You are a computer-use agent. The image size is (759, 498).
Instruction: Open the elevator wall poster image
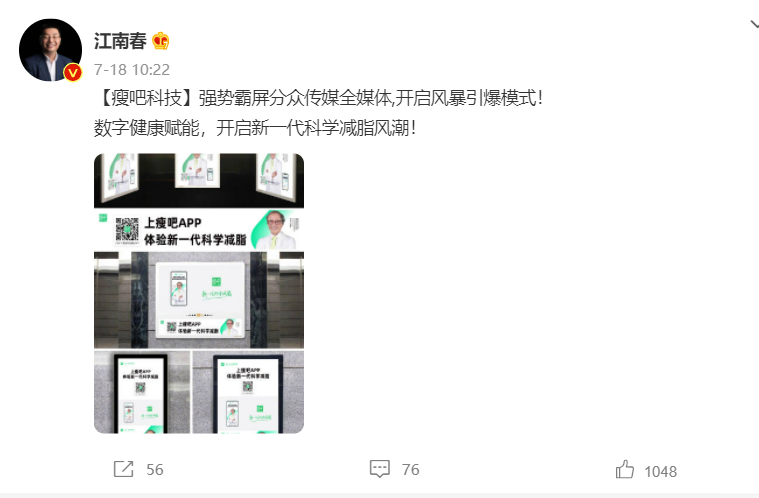tap(199, 300)
